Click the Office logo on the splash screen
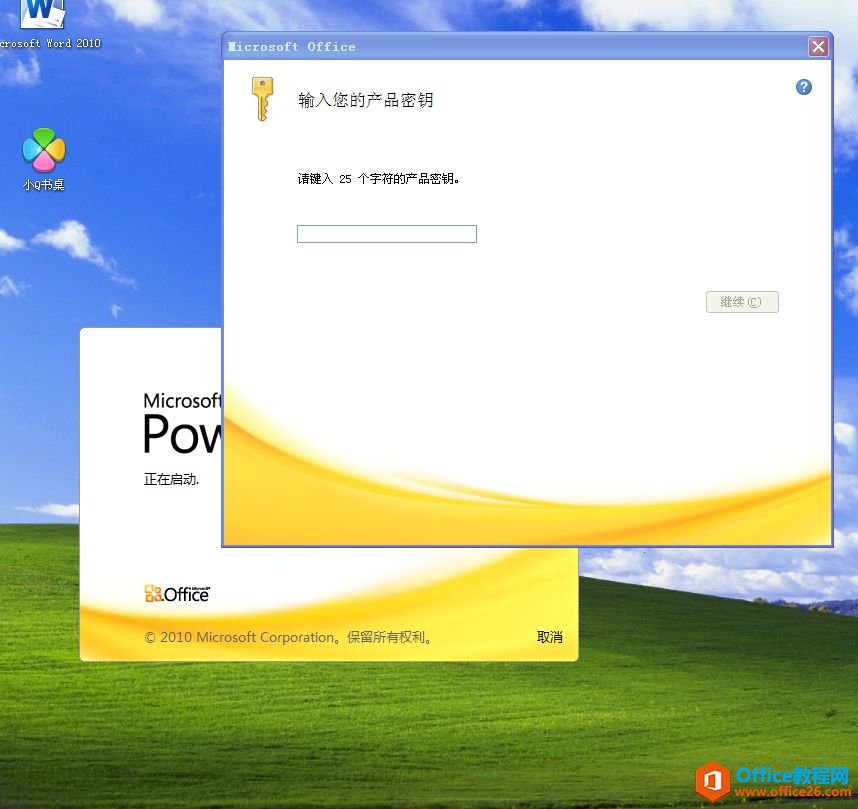 click(176, 593)
